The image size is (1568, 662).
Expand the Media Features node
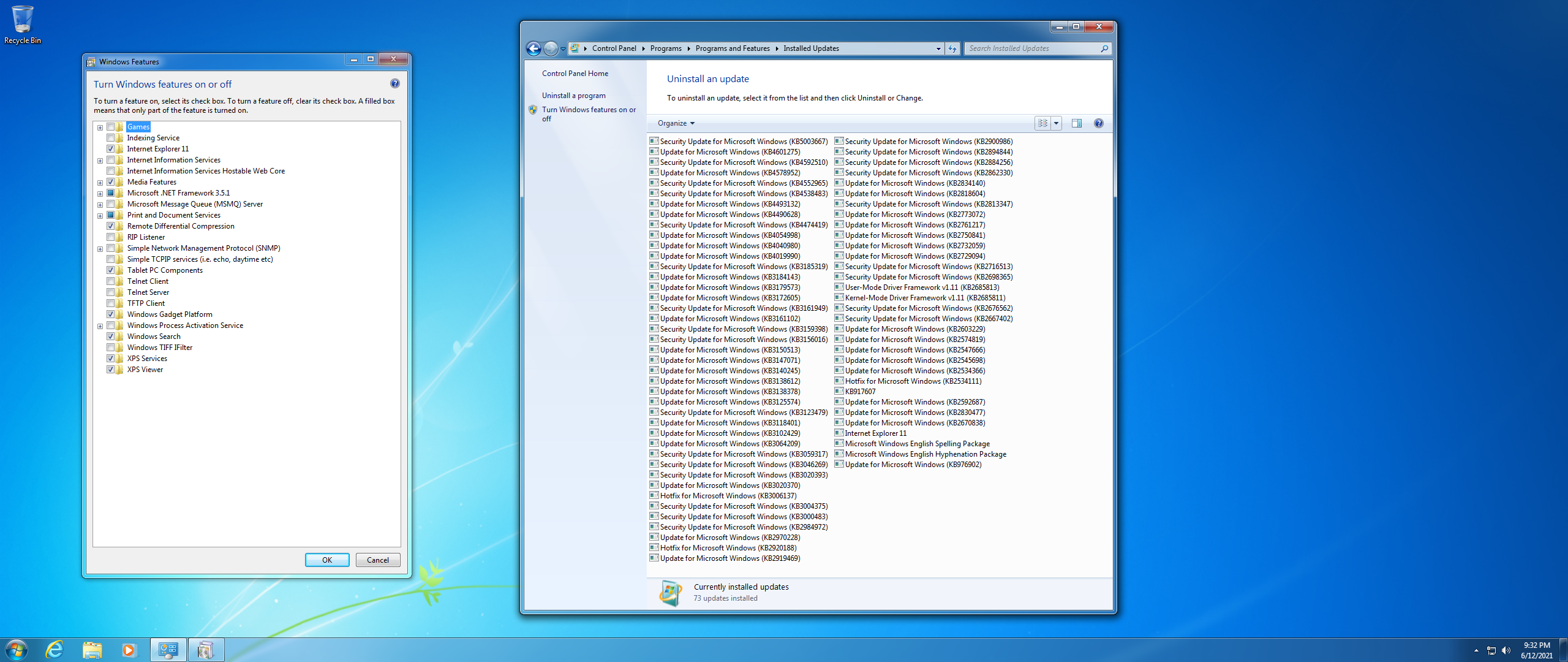[100, 183]
